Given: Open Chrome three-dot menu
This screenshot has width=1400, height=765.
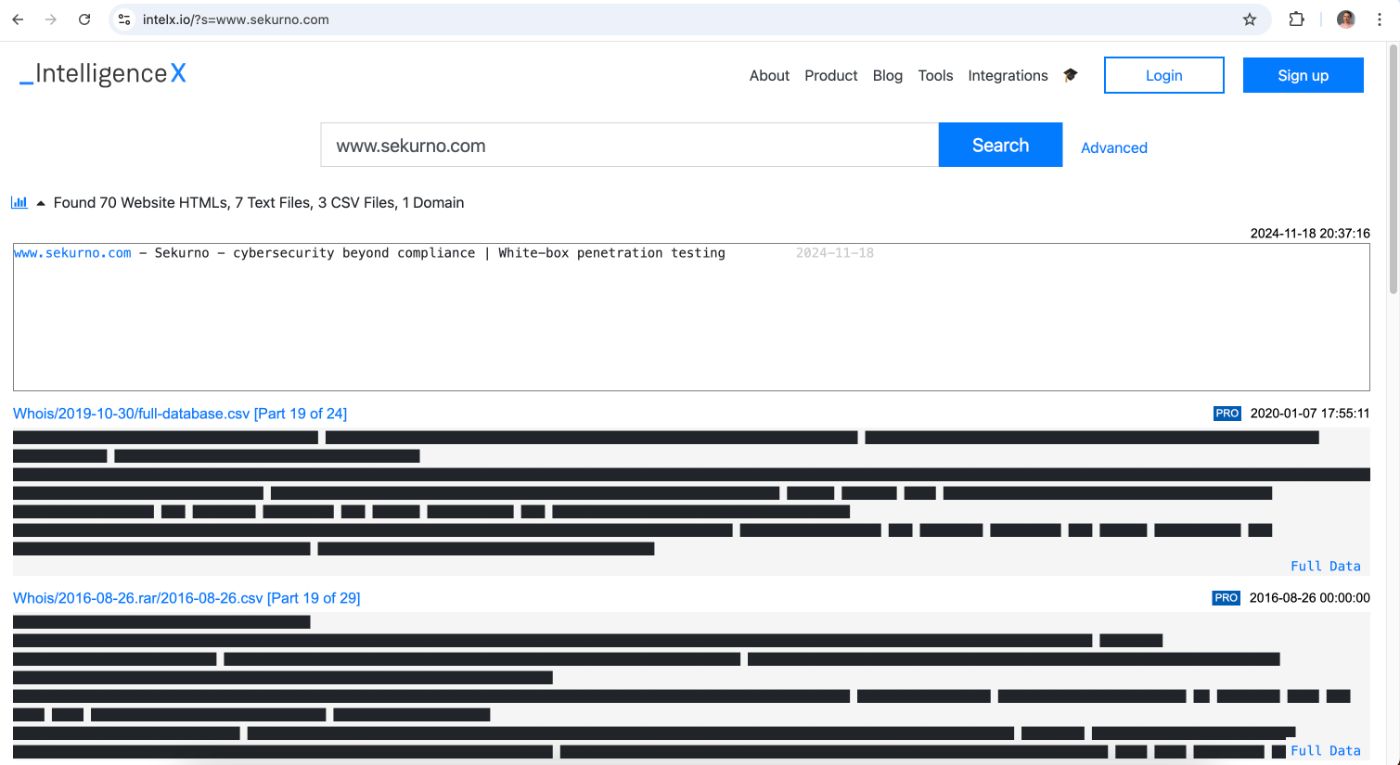Looking at the screenshot, I should point(1380,19).
